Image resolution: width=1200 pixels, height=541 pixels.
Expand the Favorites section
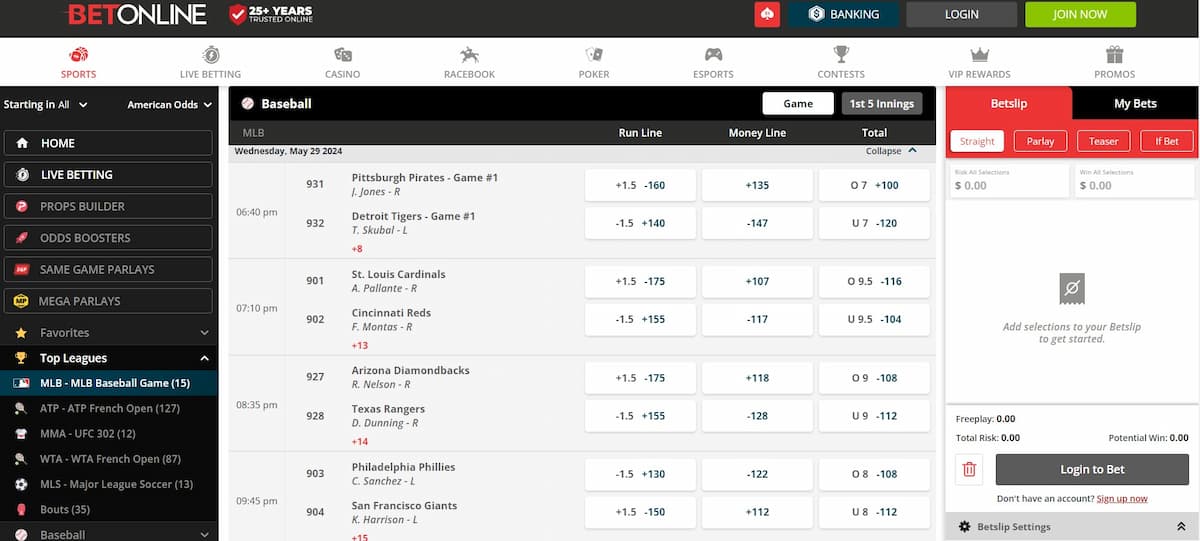(x=204, y=332)
